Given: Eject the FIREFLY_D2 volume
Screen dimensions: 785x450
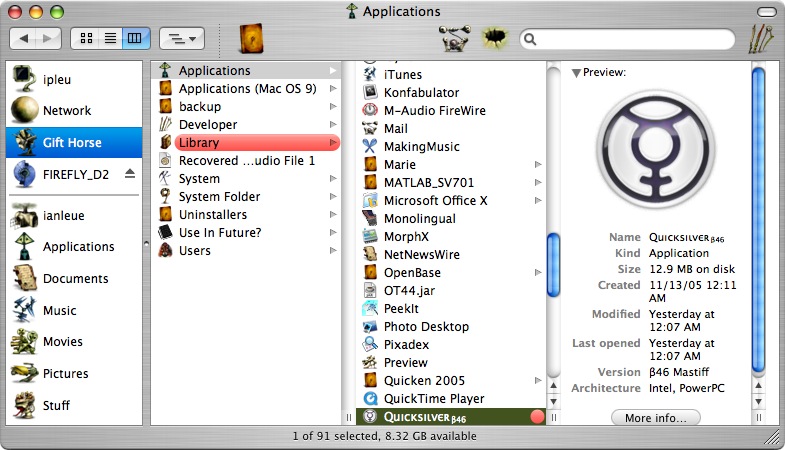Looking at the screenshot, I should [130, 174].
